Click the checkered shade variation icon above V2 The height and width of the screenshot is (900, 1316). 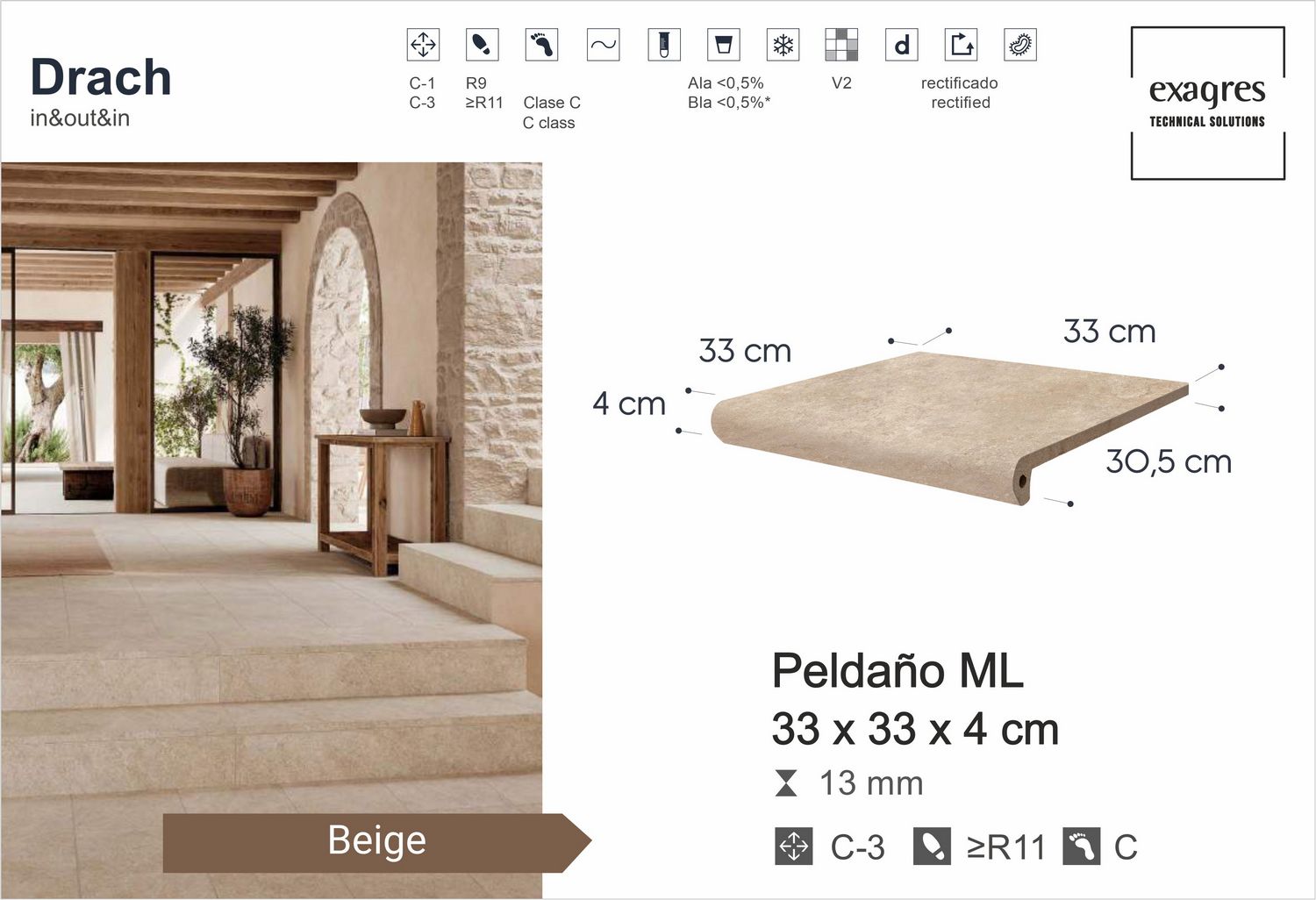pyautogui.click(x=842, y=45)
